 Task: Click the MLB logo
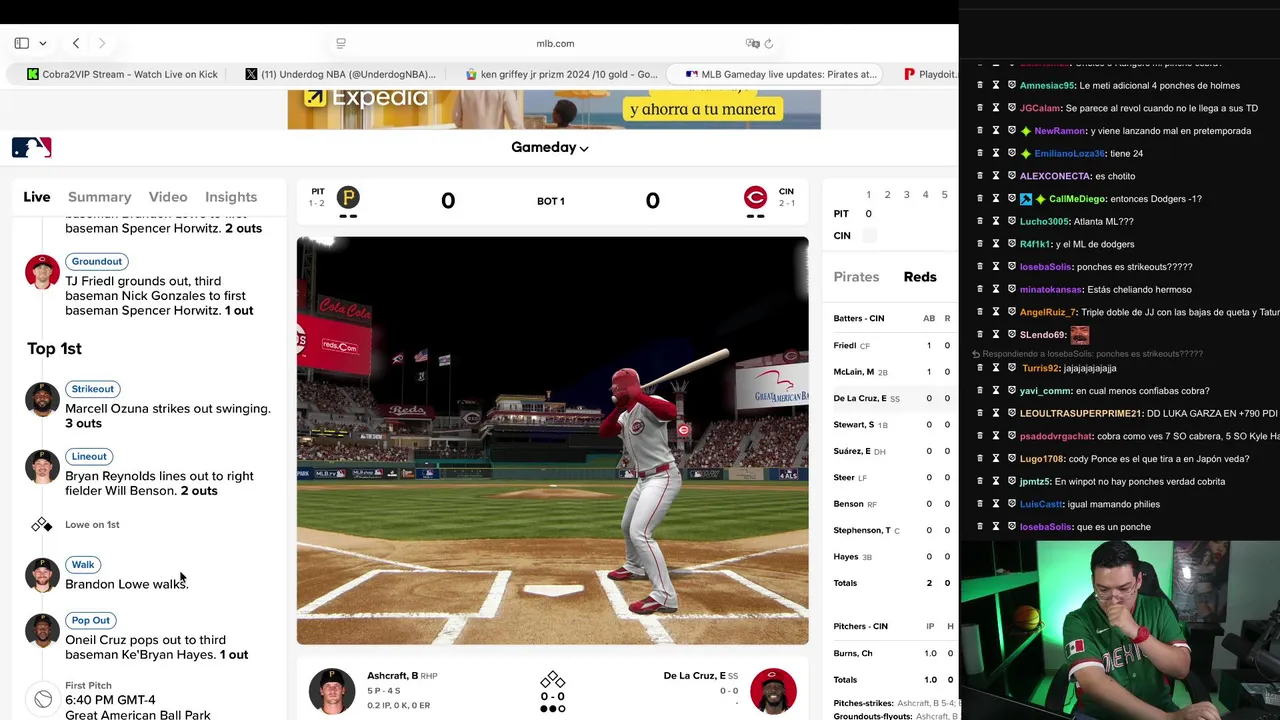pyautogui.click(x=31, y=148)
